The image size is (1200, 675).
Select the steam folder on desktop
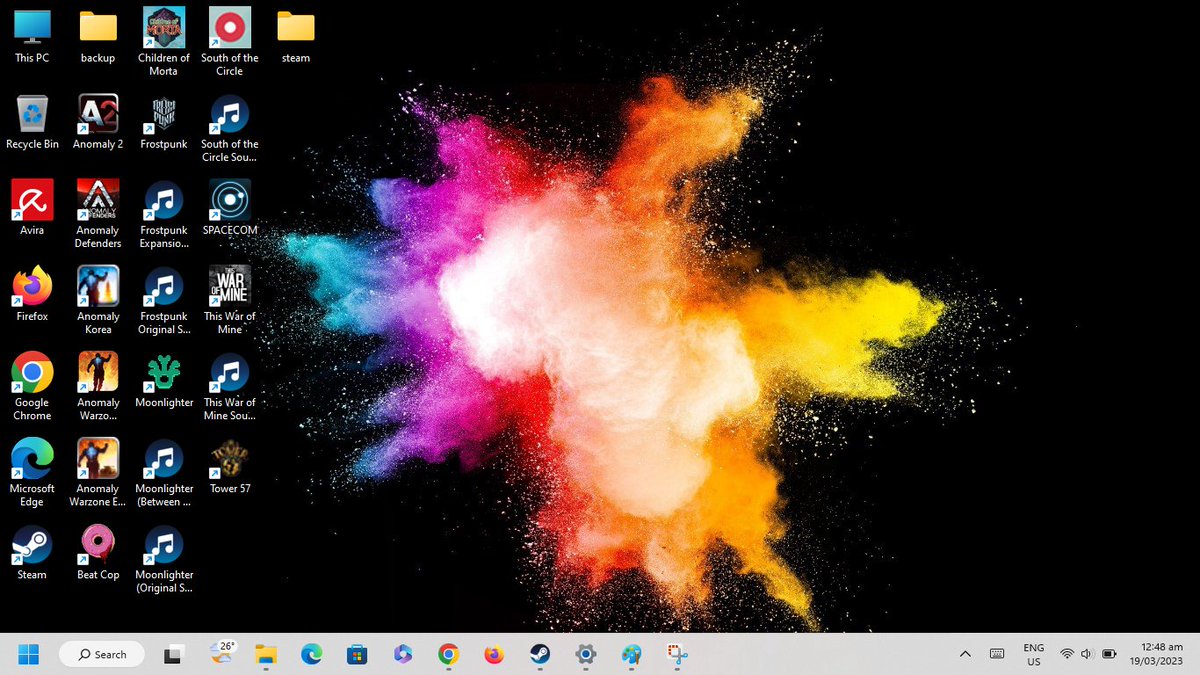point(296,35)
